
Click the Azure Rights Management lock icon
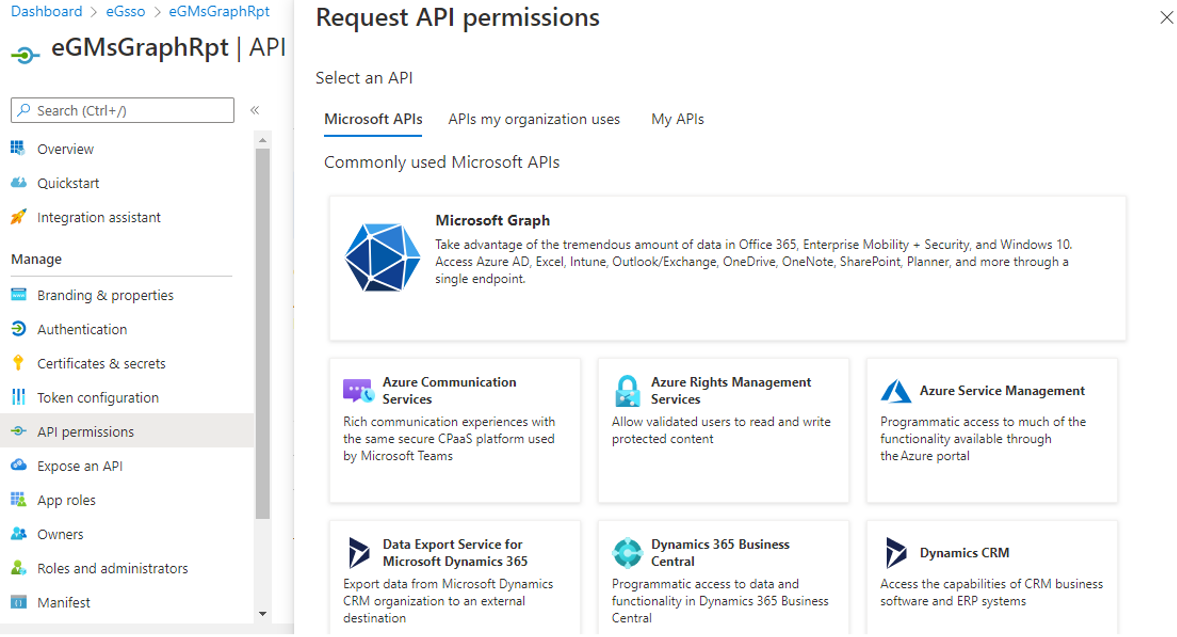(x=627, y=391)
